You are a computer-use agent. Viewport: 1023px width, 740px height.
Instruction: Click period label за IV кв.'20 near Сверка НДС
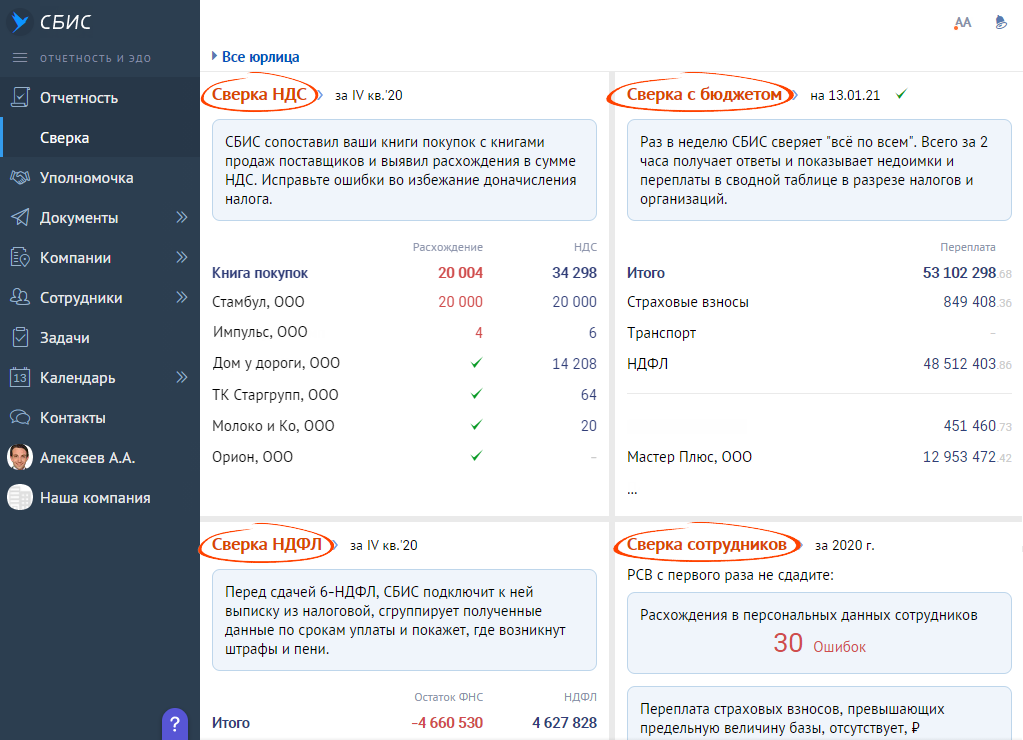tap(369, 95)
